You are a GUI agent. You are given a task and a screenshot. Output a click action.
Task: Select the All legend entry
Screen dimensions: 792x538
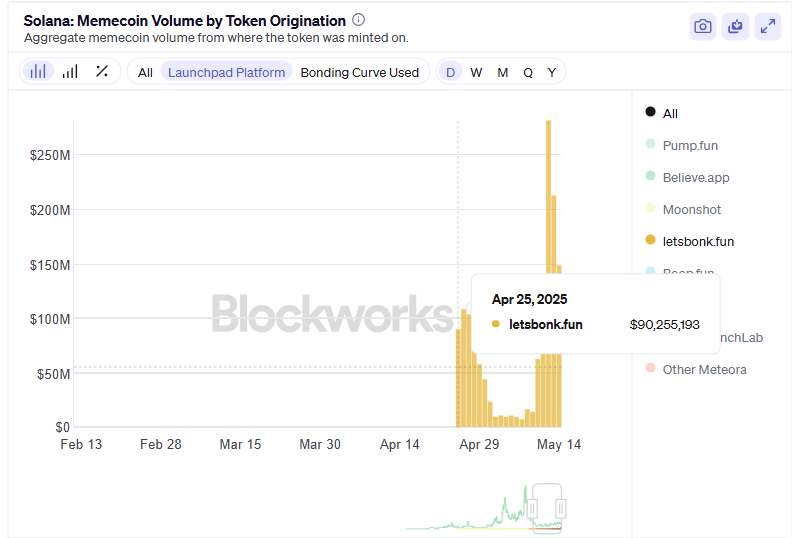tap(669, 114)
